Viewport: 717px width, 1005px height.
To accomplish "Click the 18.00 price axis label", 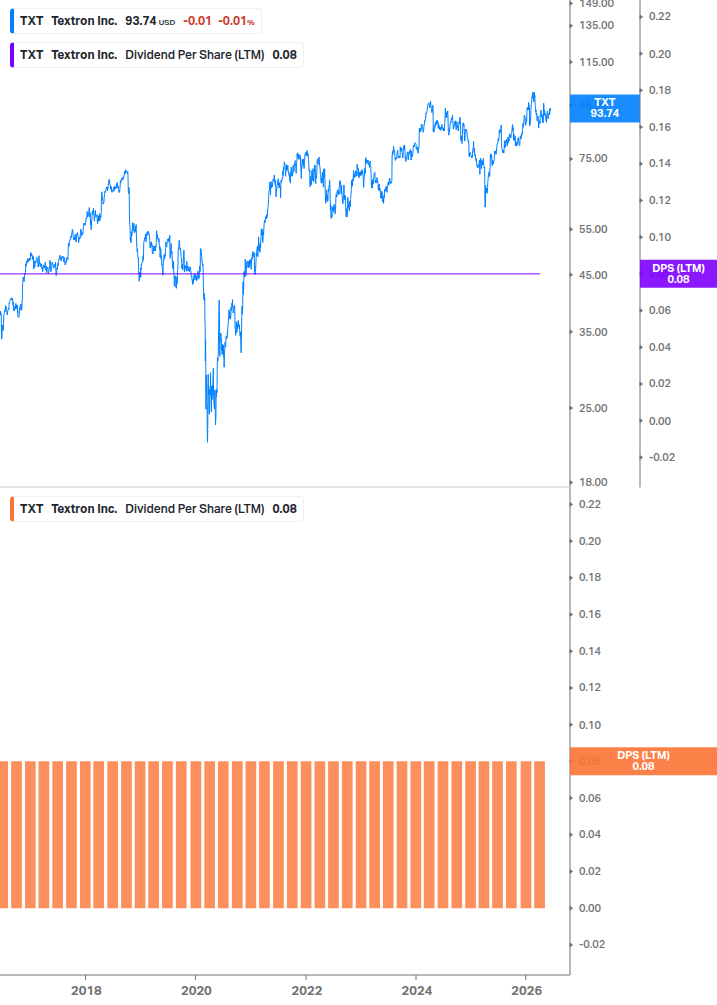I will tap(593, 482).
